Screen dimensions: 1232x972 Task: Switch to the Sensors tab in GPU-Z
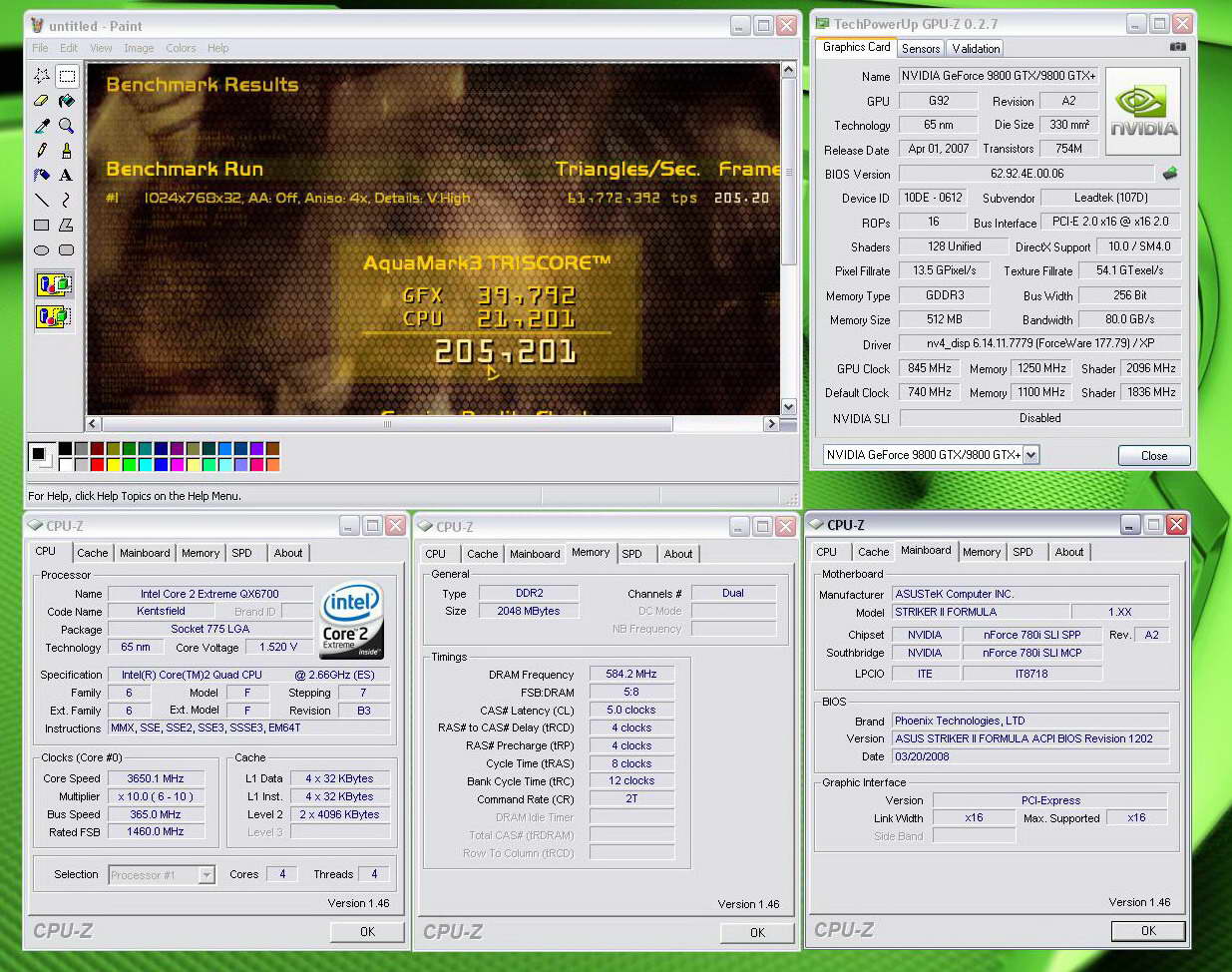921,48
